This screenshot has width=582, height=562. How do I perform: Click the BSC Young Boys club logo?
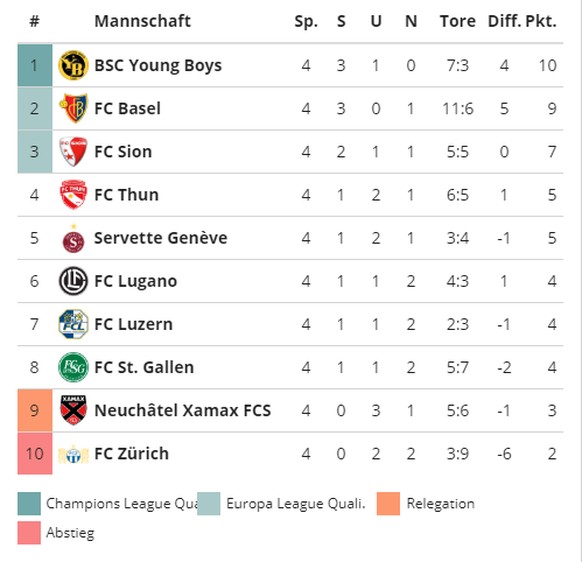pos(73,65)
